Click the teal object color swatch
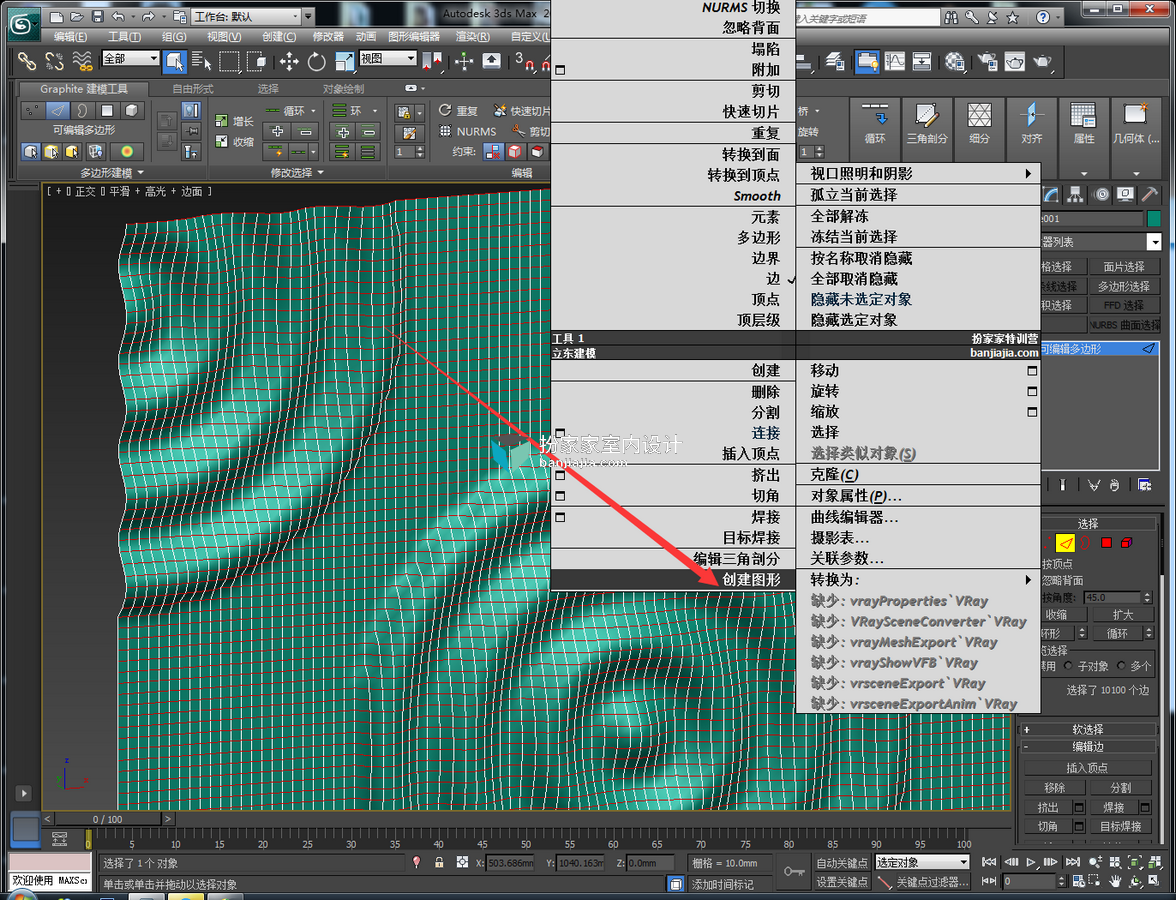The height and width of the screenshot is (900, 1176). pyautogui.click(x=1154, y=218)
